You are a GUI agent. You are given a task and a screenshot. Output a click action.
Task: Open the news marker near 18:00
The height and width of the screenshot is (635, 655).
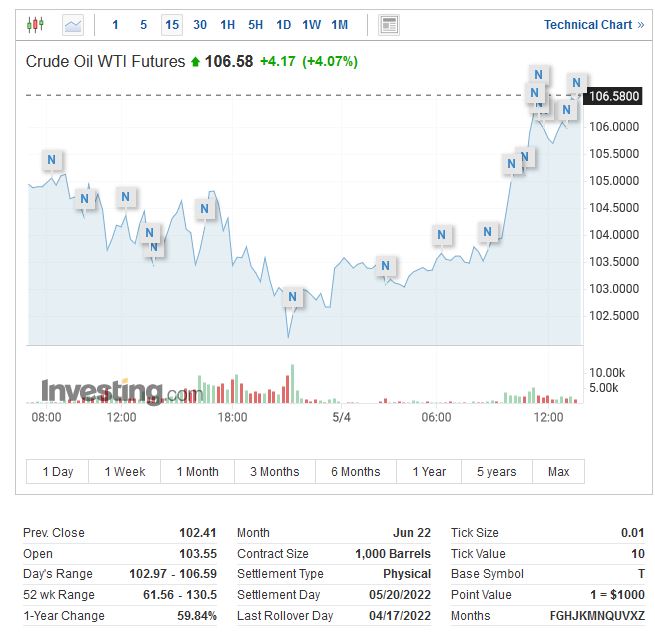(x=205, y=209)
